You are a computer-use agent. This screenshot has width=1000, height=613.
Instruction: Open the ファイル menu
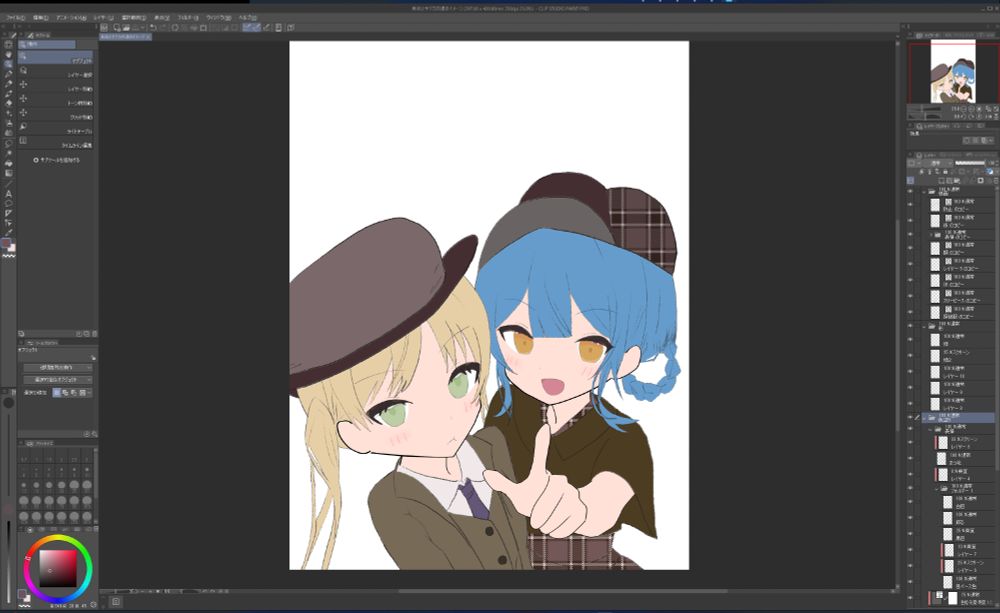tap(15, 18)
